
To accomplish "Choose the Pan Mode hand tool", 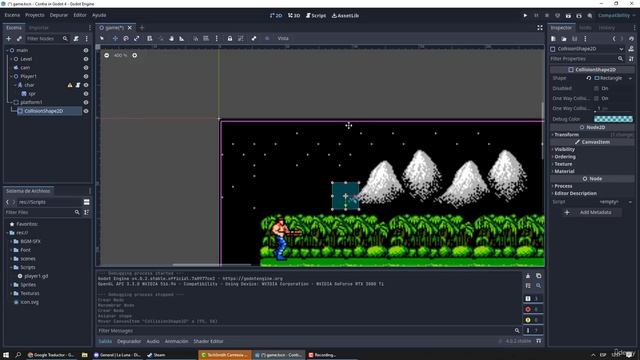I will point(171,38).
